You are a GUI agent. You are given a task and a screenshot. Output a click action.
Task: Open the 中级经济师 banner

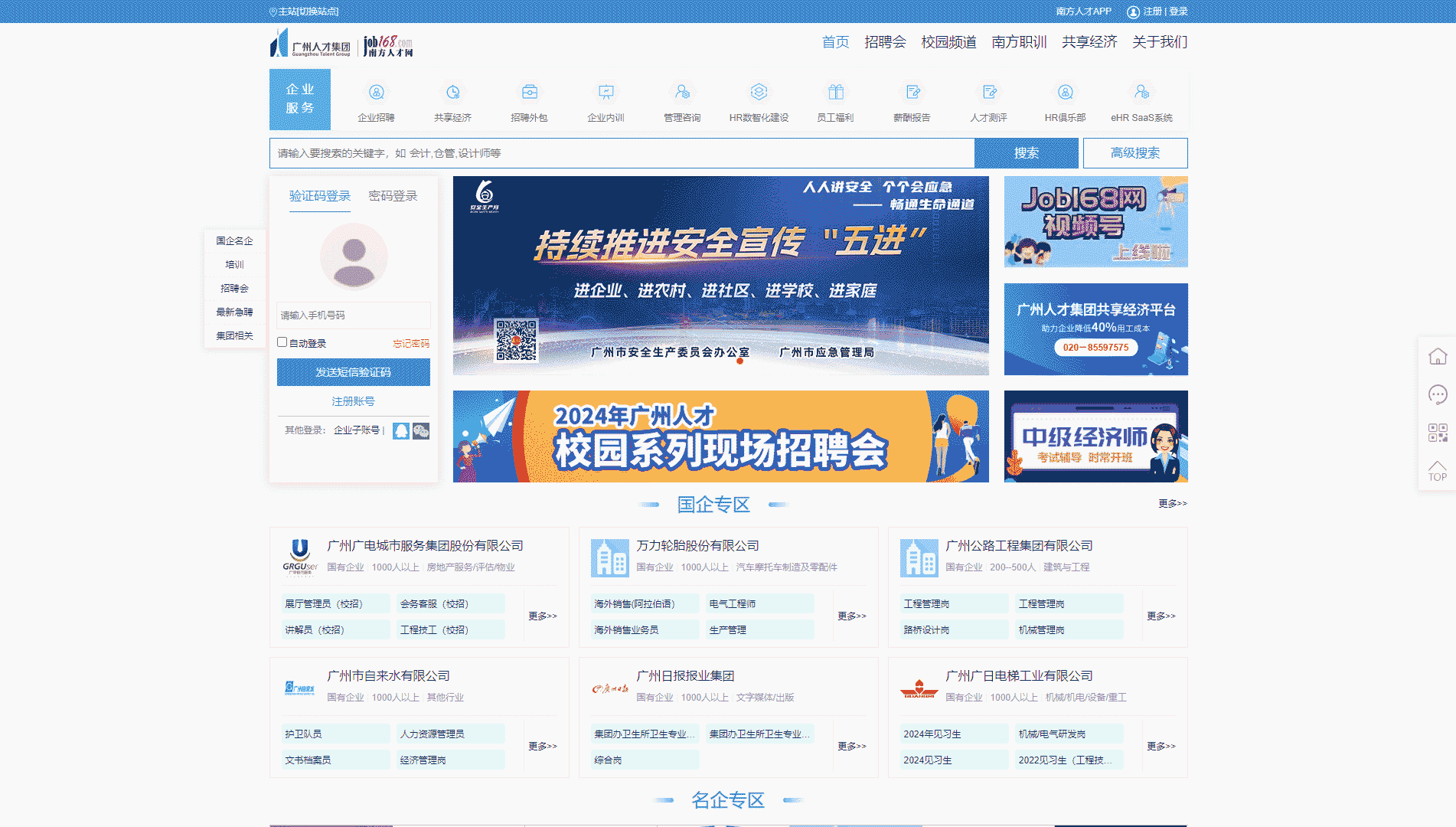coord(1096,436)
